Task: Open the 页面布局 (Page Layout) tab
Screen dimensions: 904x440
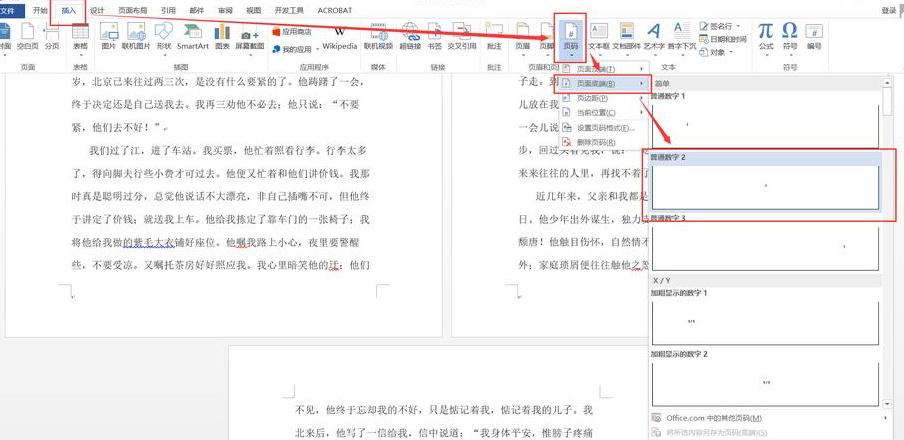Action: pyautogui.click(x=133, y=10)
